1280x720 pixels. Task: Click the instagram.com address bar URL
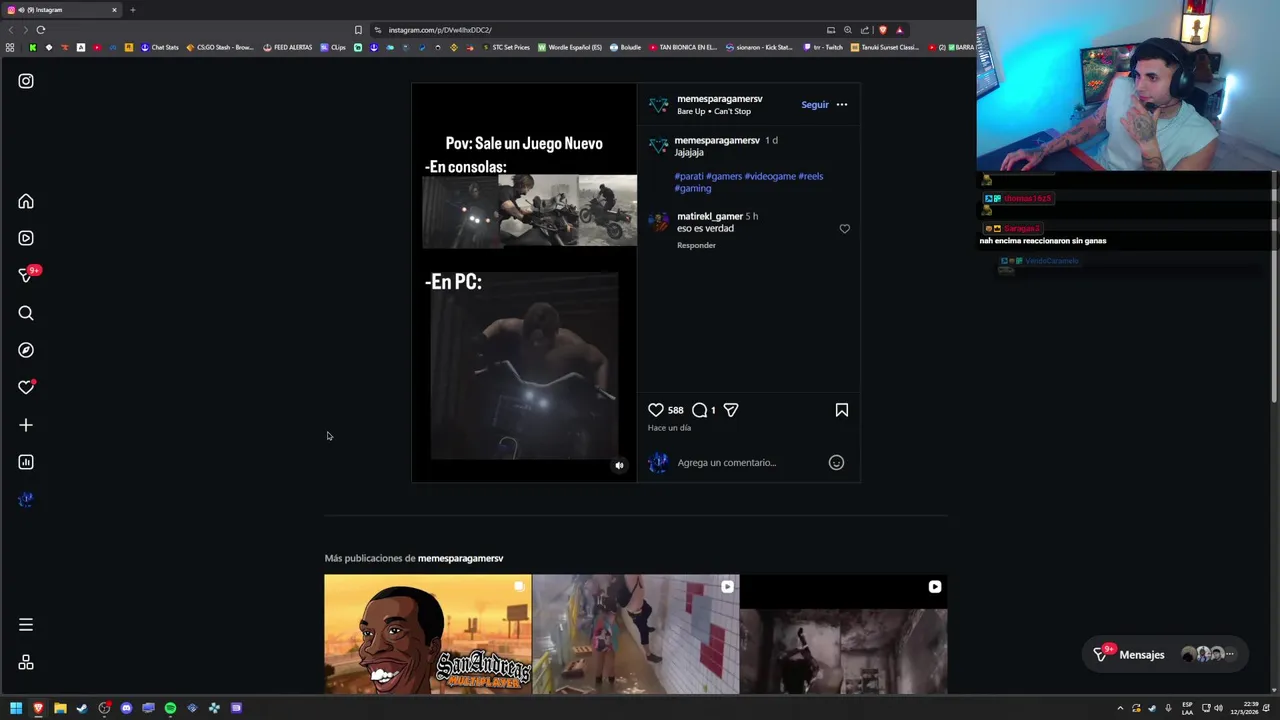pyautogui.click(x=440, y=30)
